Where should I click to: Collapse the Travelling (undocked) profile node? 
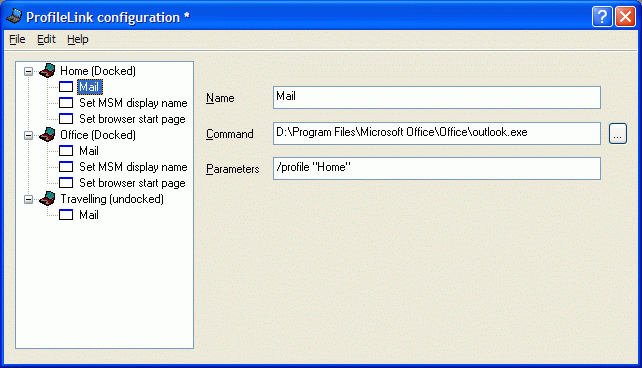[28, 199]
